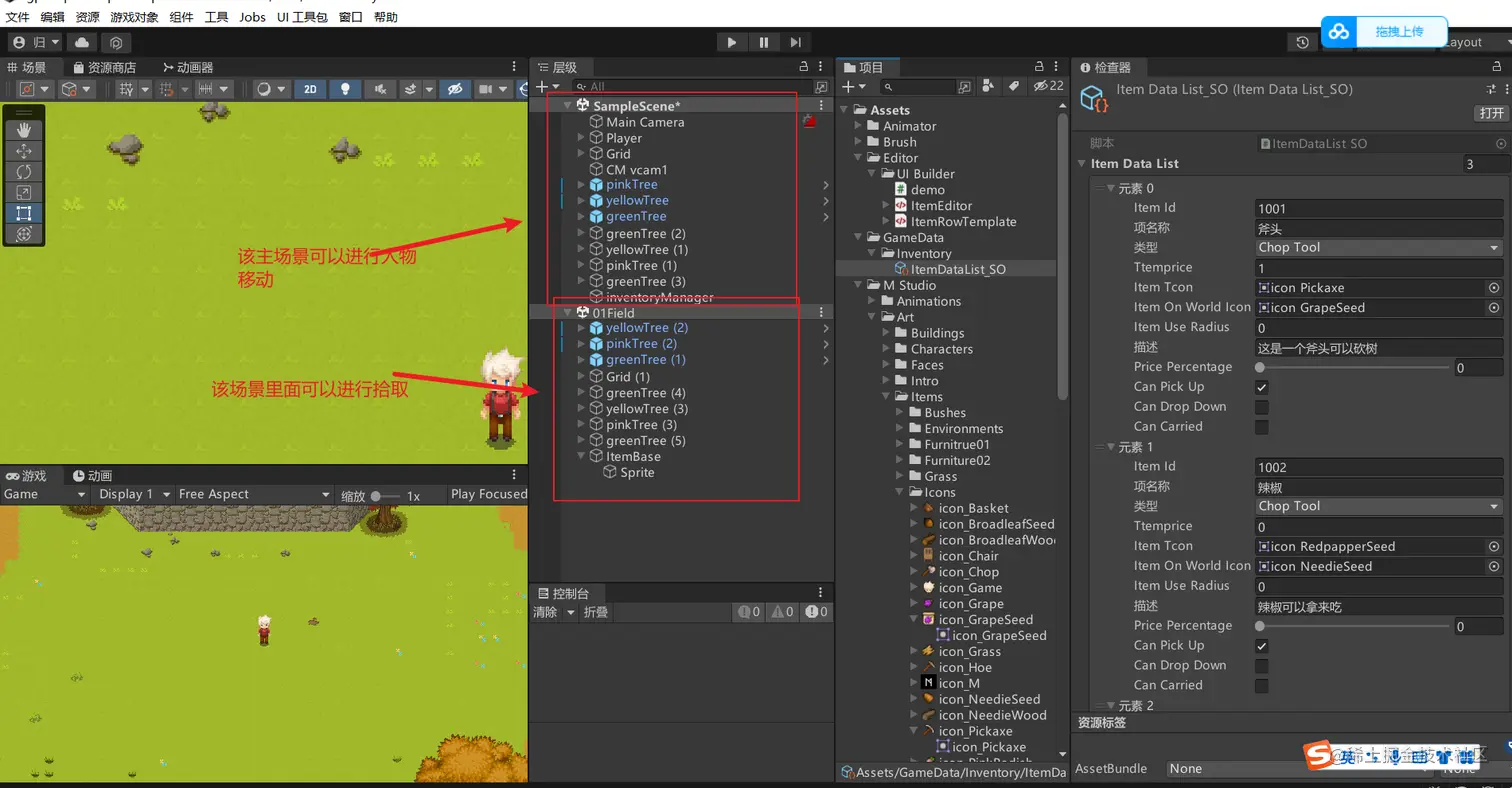
Task: Lock the Project panel
Action: pyautogui.click(x=1039, y=67)
